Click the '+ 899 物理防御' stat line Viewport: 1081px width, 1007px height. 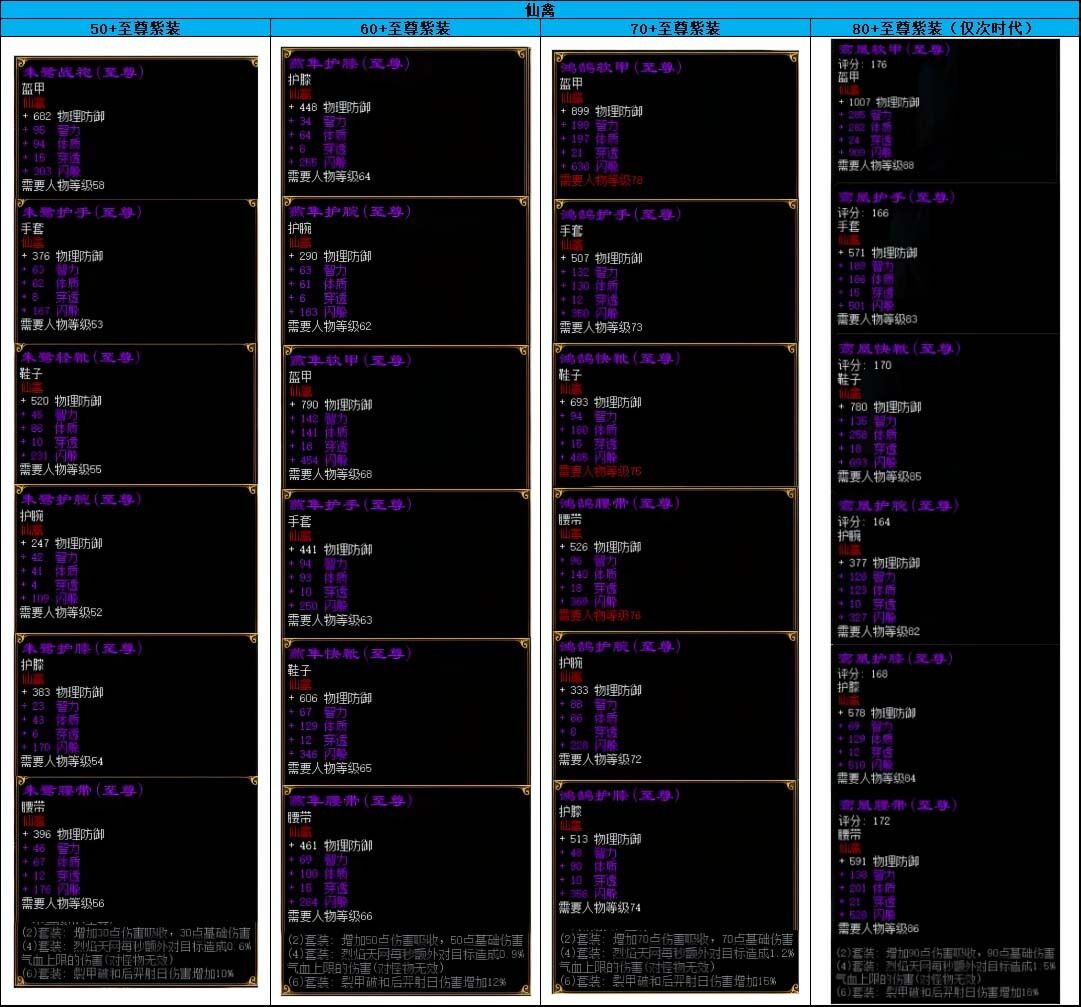click(601, 111)
